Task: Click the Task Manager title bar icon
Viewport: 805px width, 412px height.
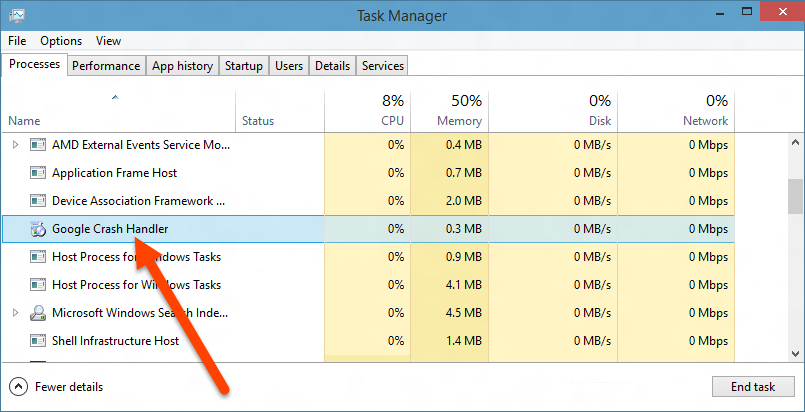Action: click(14, 15)
